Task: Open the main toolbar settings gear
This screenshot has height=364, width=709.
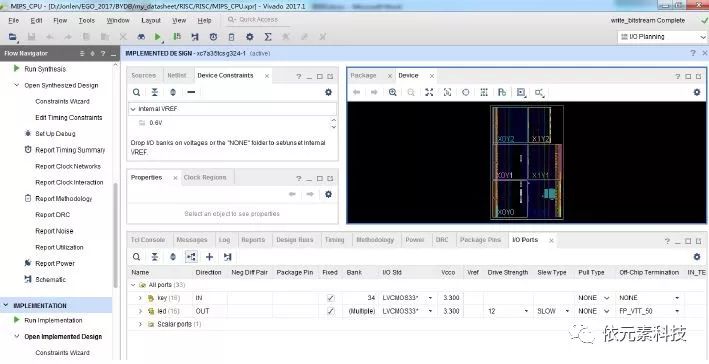Action: coord(250,37)
